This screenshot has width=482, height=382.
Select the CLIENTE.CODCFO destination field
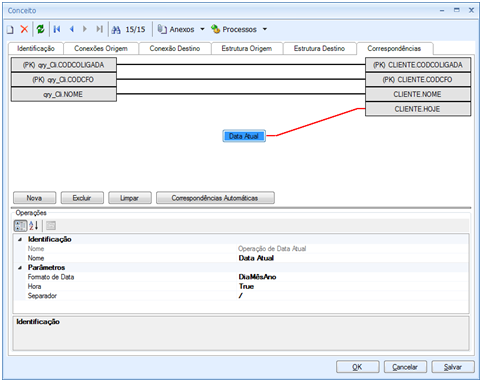(418, 80)
